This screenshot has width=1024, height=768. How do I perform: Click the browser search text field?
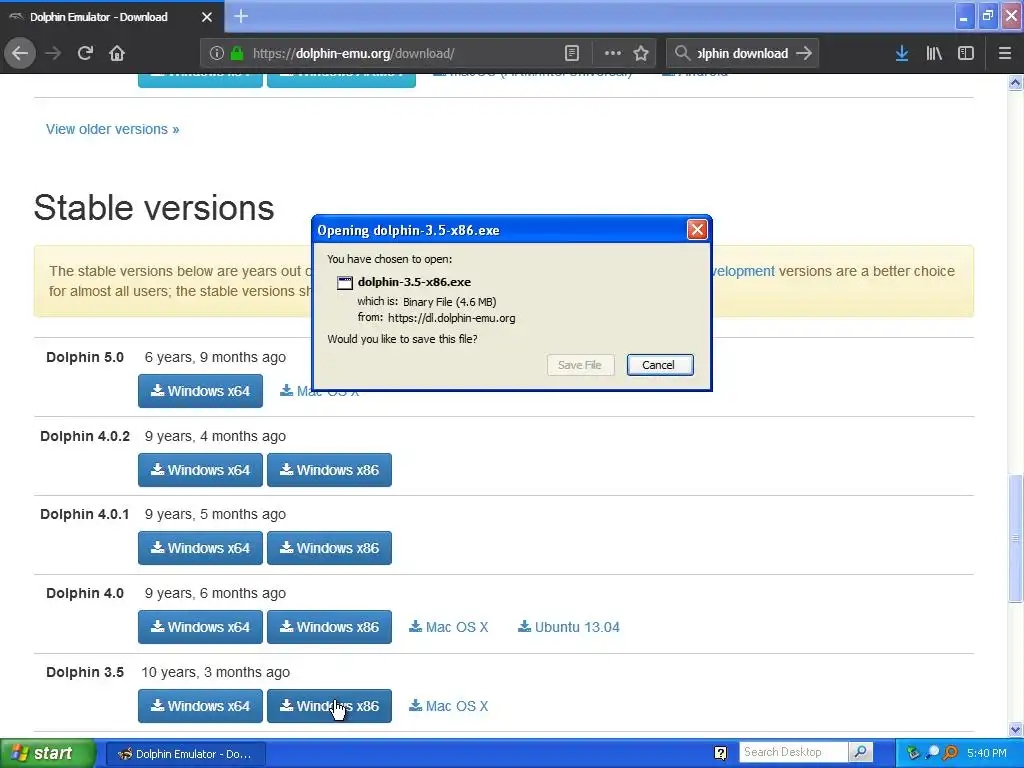743,54
